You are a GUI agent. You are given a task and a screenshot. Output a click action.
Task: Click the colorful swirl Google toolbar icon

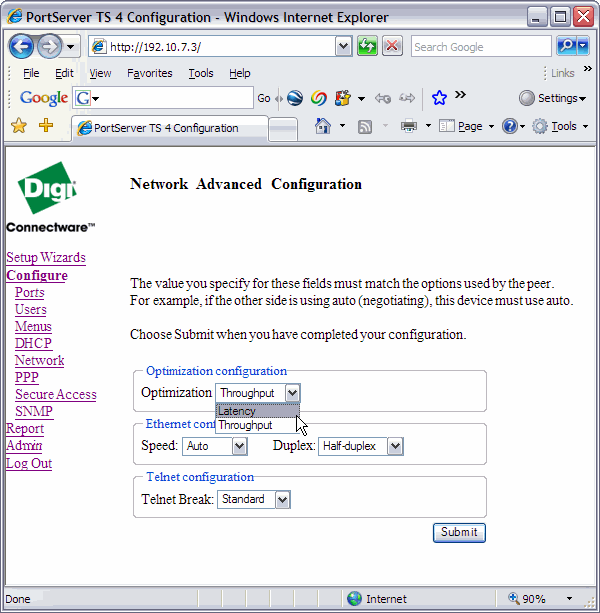coord(319,98)
